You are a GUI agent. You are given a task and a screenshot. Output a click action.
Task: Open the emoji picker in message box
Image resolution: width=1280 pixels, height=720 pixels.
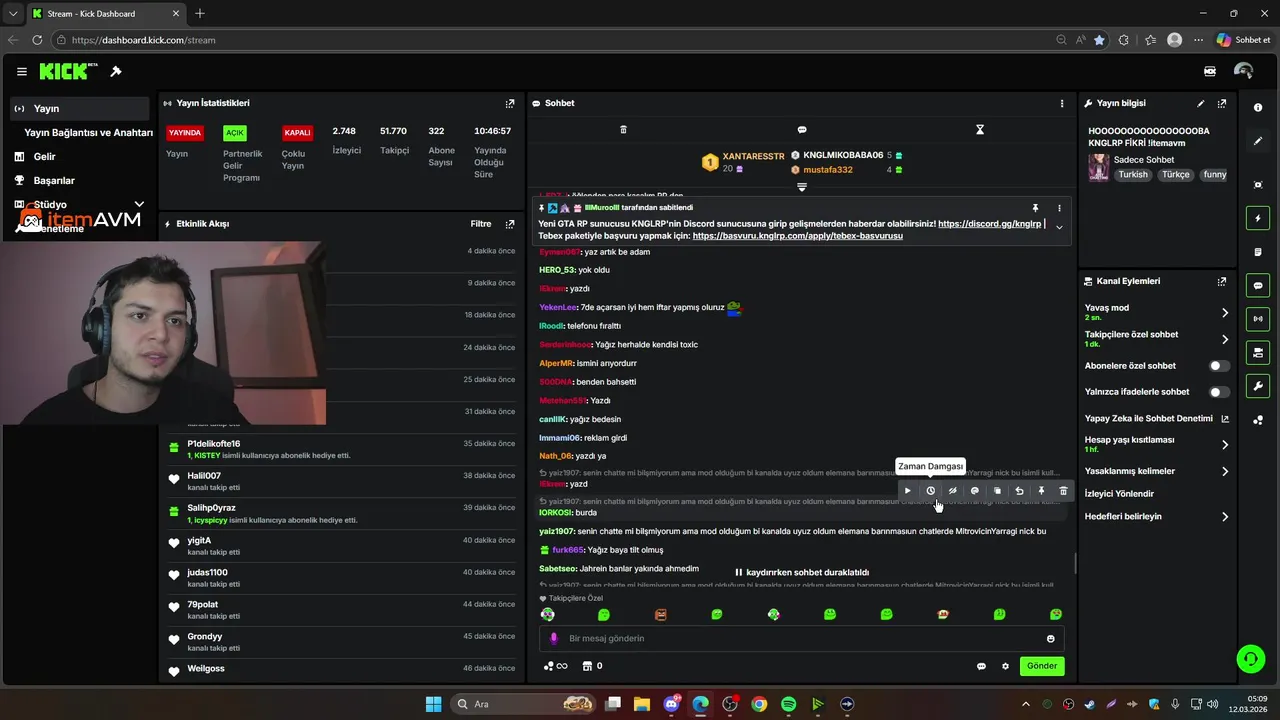point(1050,638)
